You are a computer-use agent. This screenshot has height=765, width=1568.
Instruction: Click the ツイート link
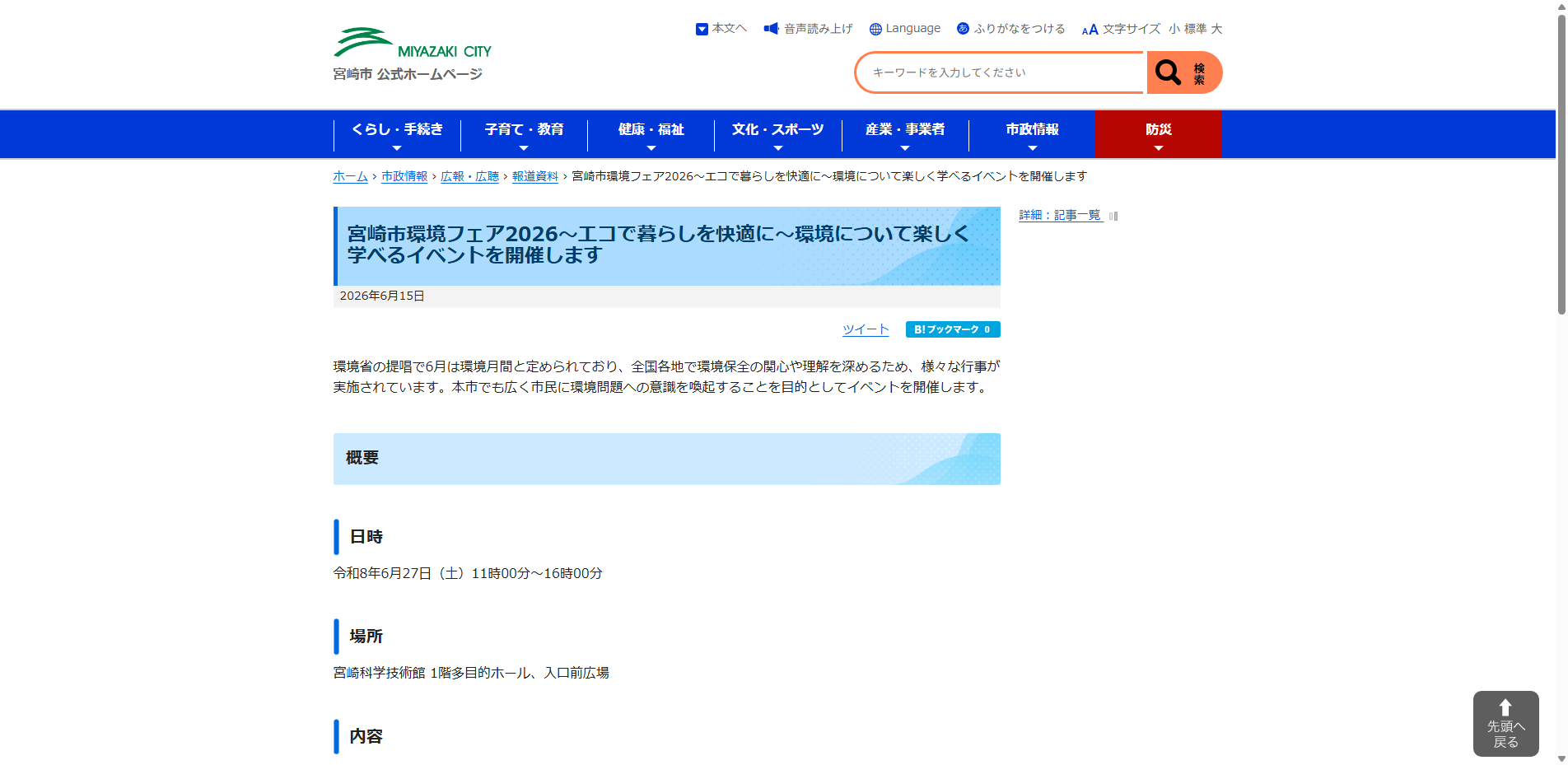(x=866, y=329)
